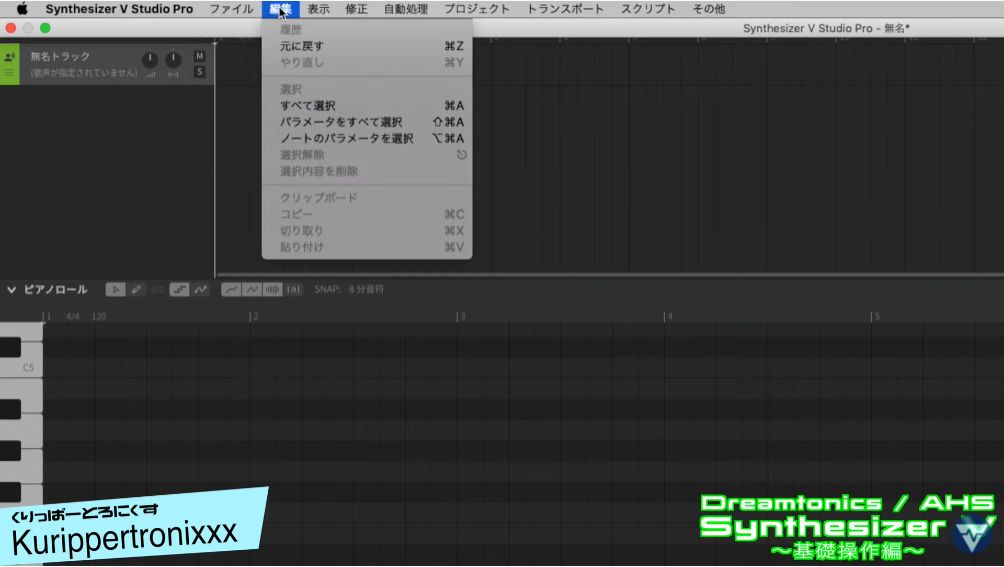Toggle the pitch curve display icon

coord(201,290)
